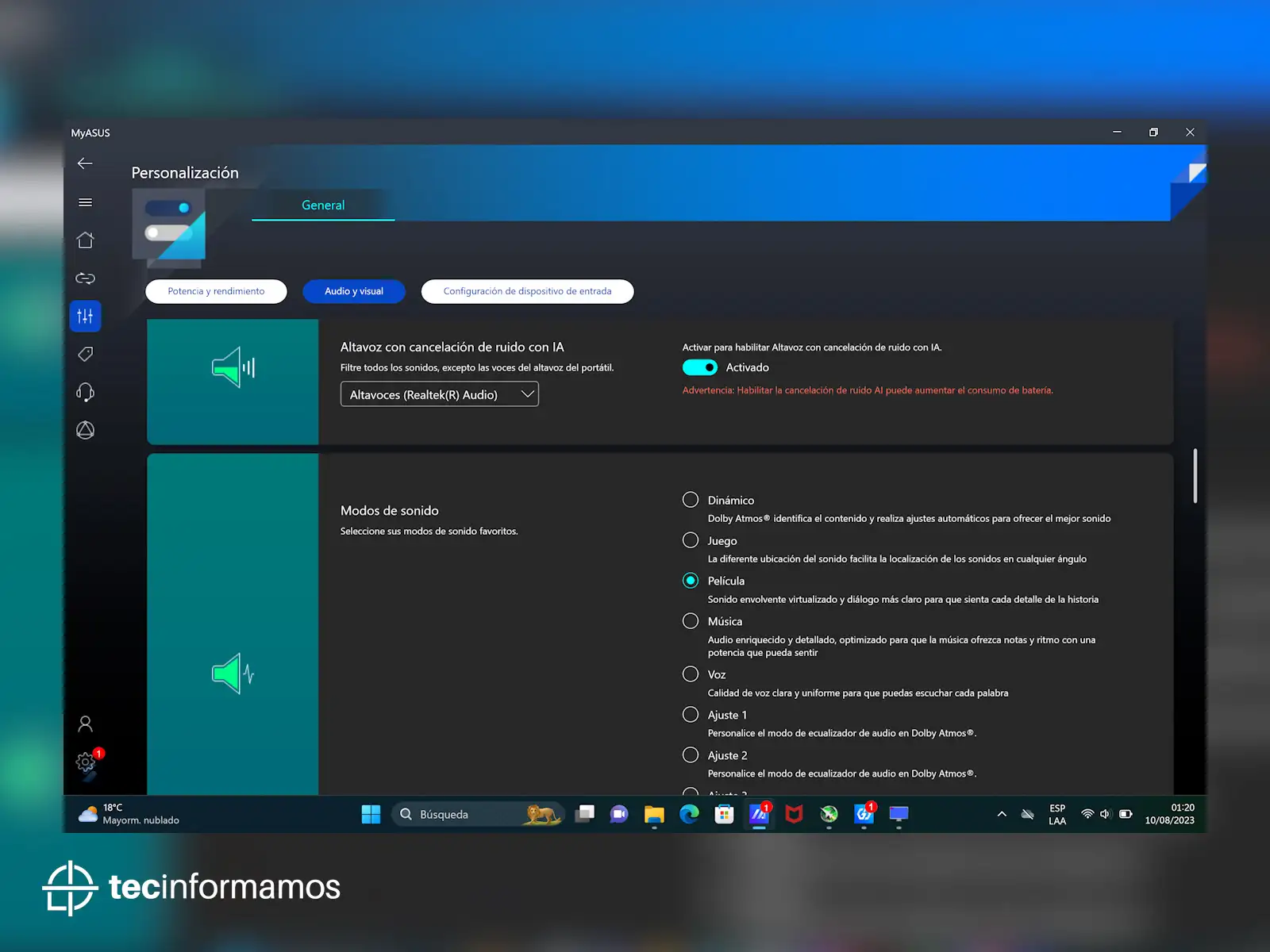
Task: Switch to the General tab
Action: pos(323,205)
